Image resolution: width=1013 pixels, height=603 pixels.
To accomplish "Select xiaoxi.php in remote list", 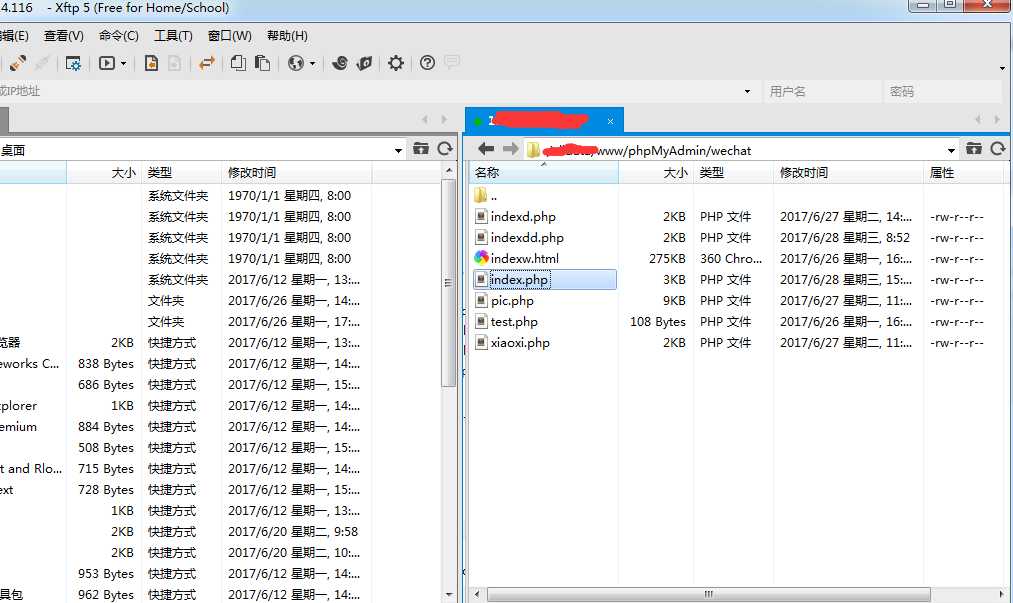I will coord(520,343).
